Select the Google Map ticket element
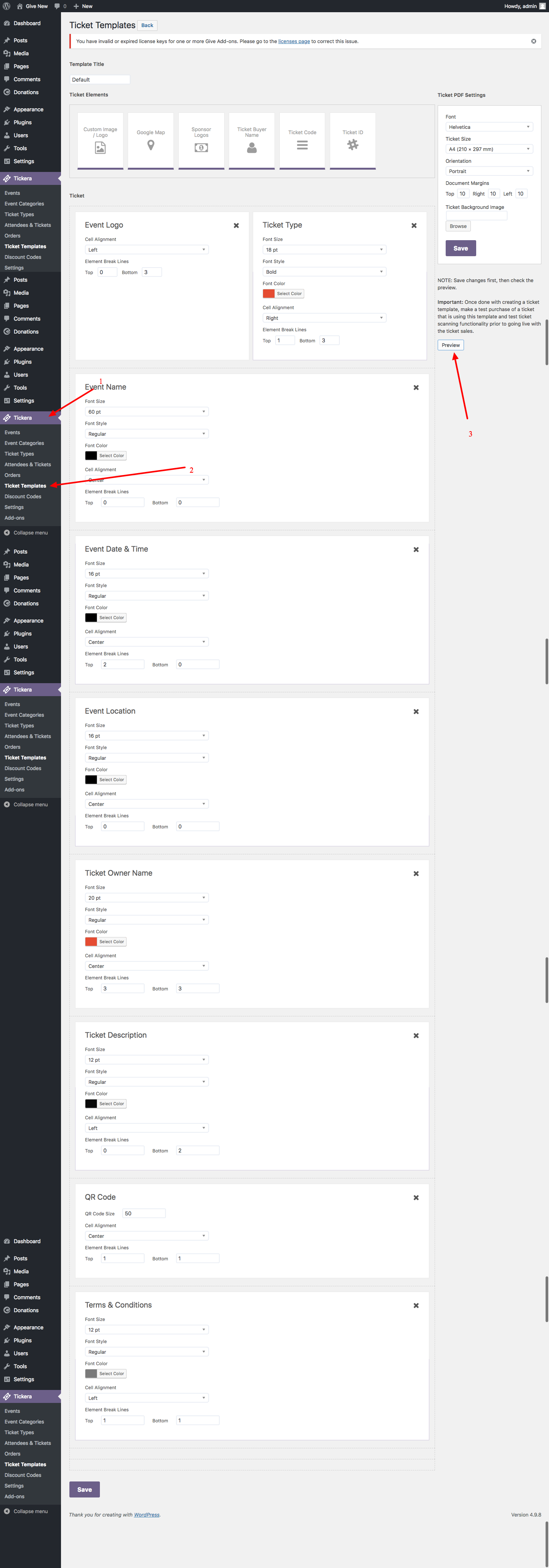This screenshot has width=549, height=1568. tap(151, 141)
